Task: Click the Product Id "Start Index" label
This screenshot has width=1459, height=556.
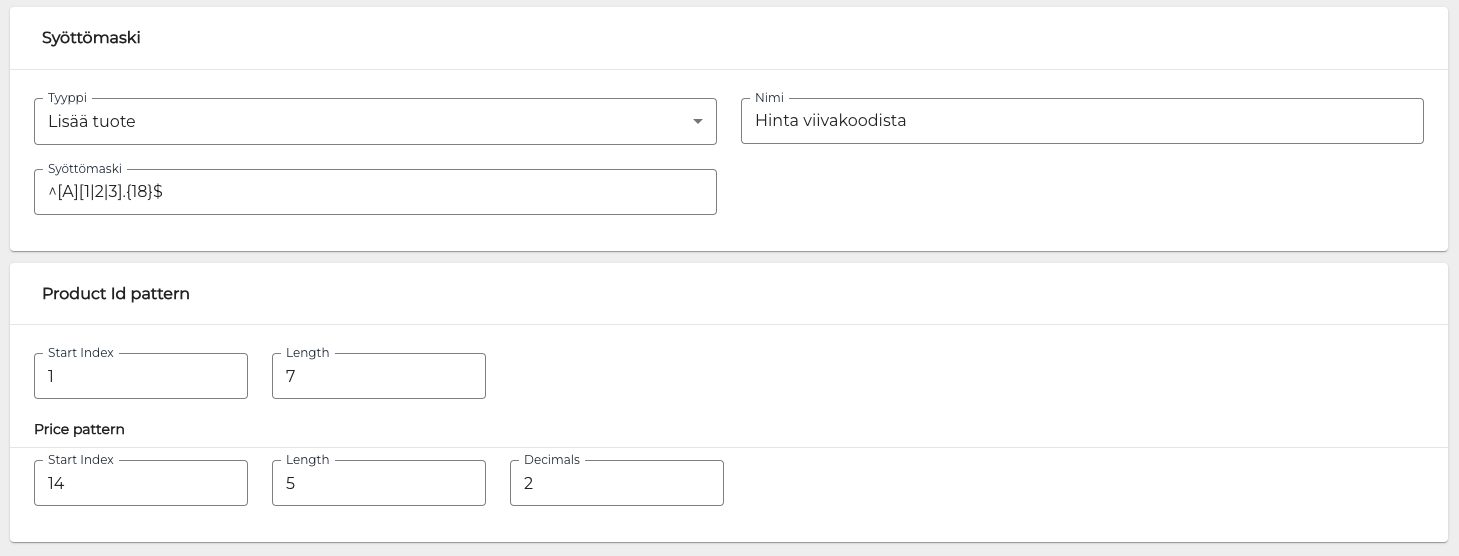Action: point(81,353)
